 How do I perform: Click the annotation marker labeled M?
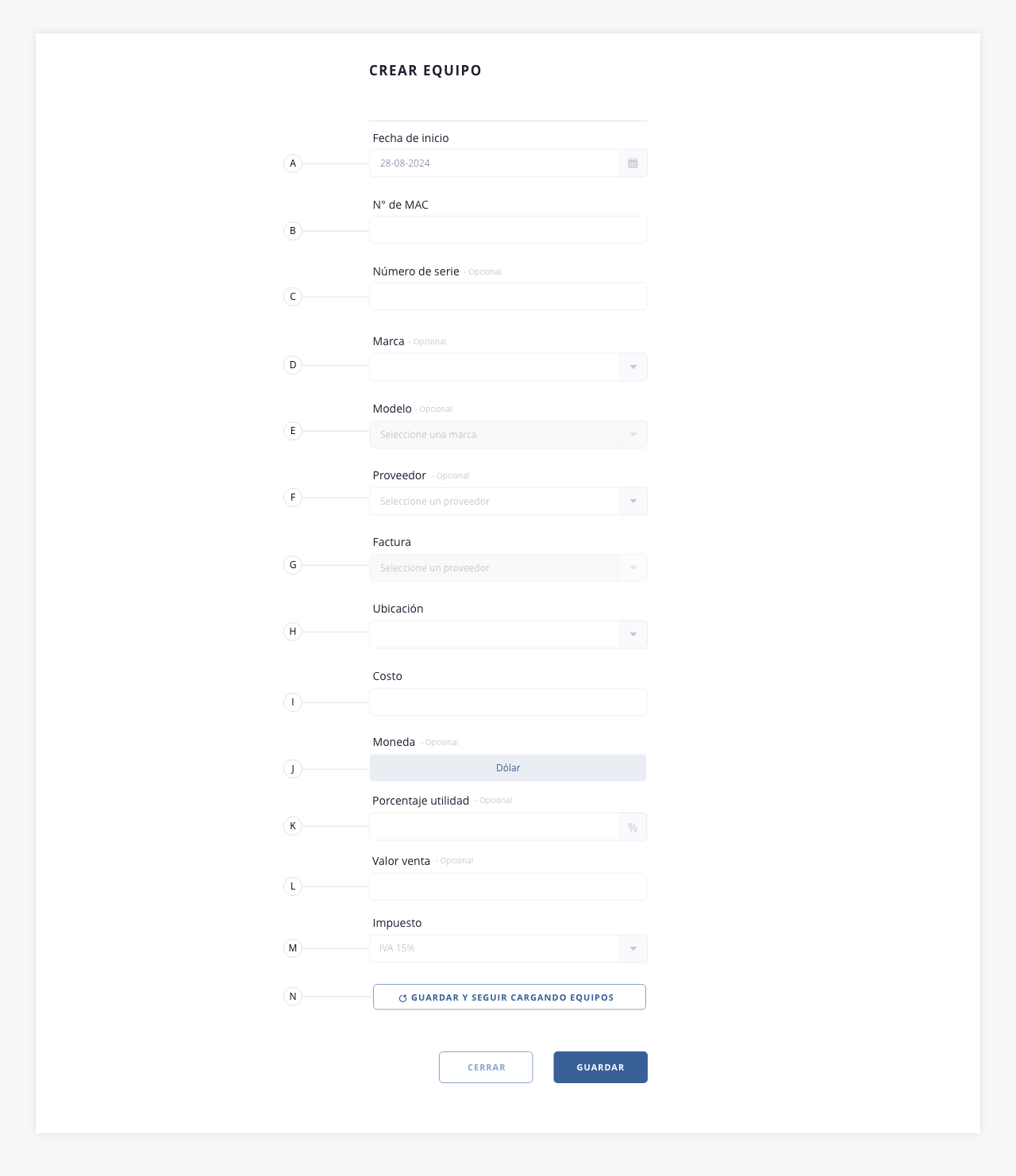click(x=293, y=948)
